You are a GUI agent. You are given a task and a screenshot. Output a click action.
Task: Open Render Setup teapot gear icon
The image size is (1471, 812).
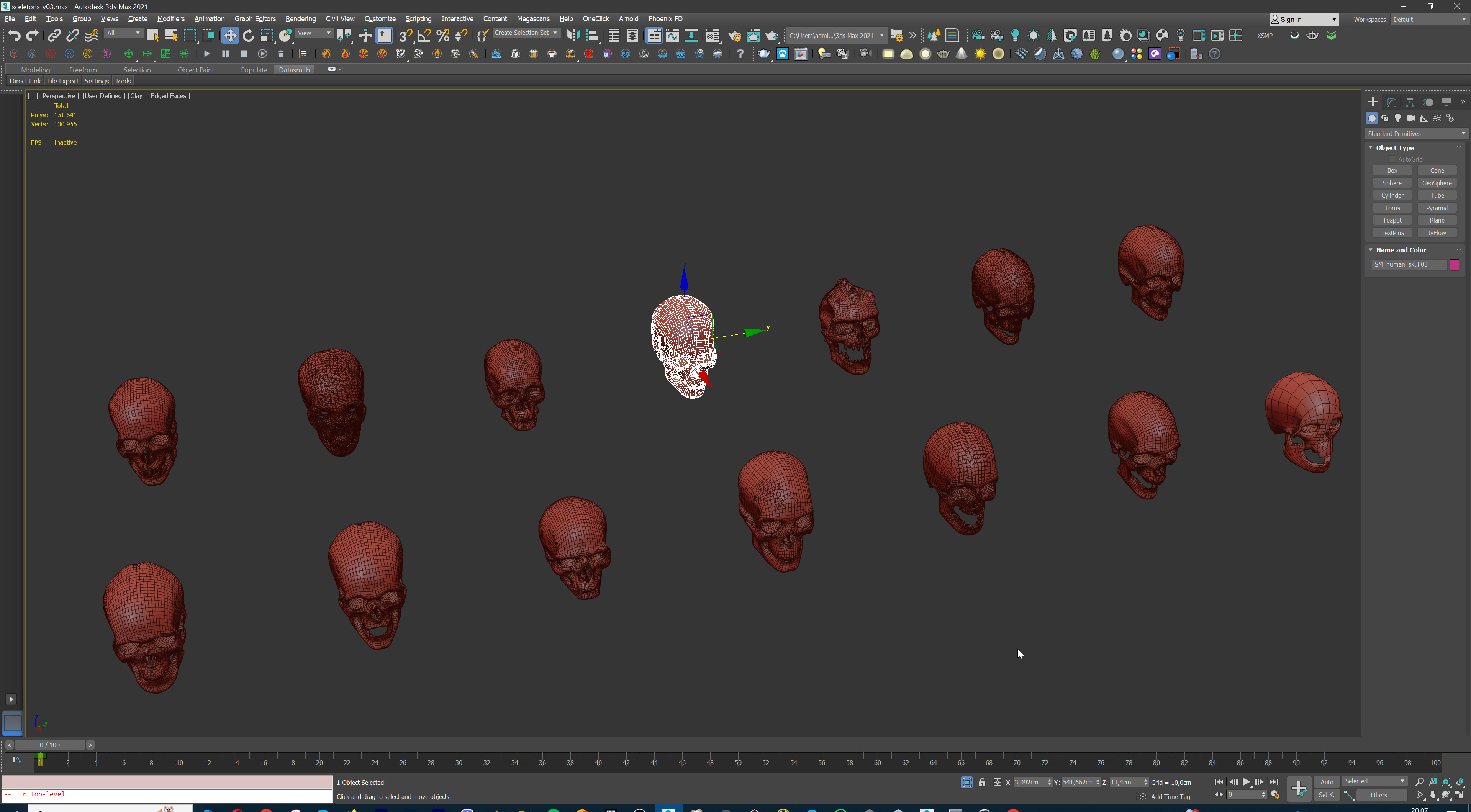pyautogui.click(x=734, y=35)
